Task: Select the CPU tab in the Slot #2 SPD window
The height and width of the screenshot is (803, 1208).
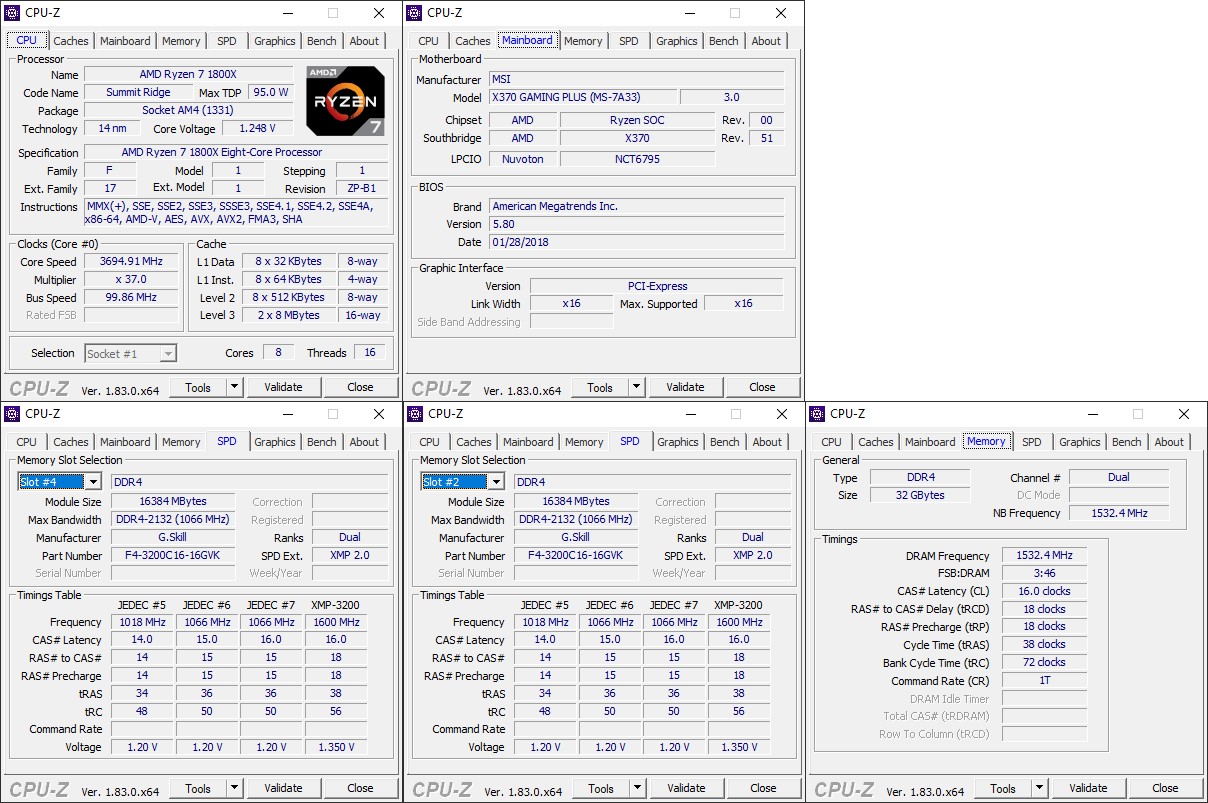Action: [430, 442]
